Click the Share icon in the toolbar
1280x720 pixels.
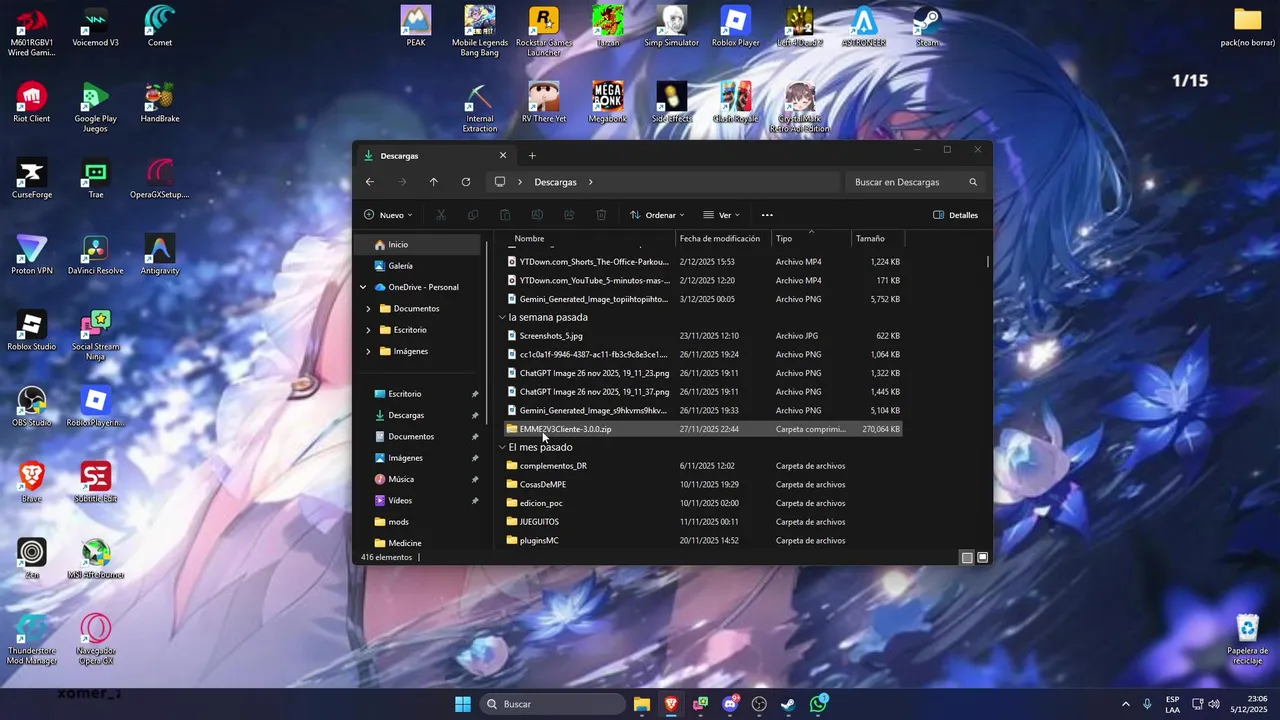coord(569,215)
